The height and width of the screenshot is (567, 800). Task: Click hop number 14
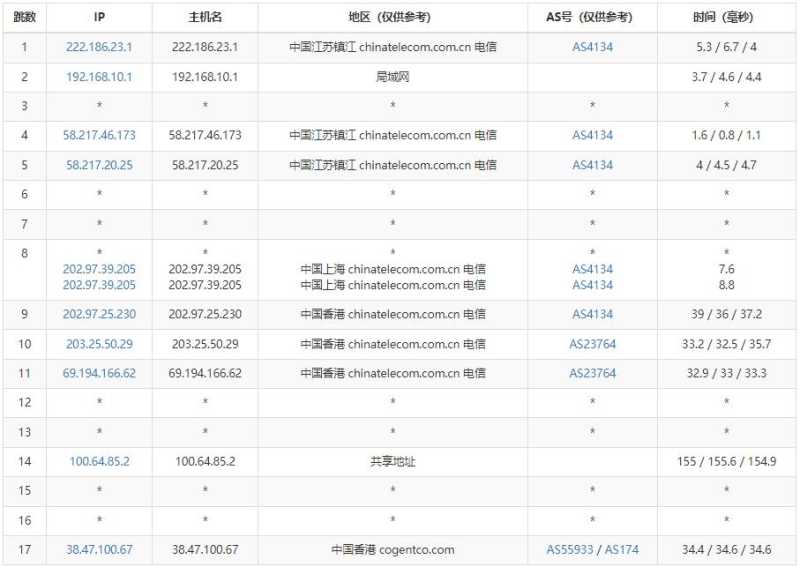coord(24,461)
